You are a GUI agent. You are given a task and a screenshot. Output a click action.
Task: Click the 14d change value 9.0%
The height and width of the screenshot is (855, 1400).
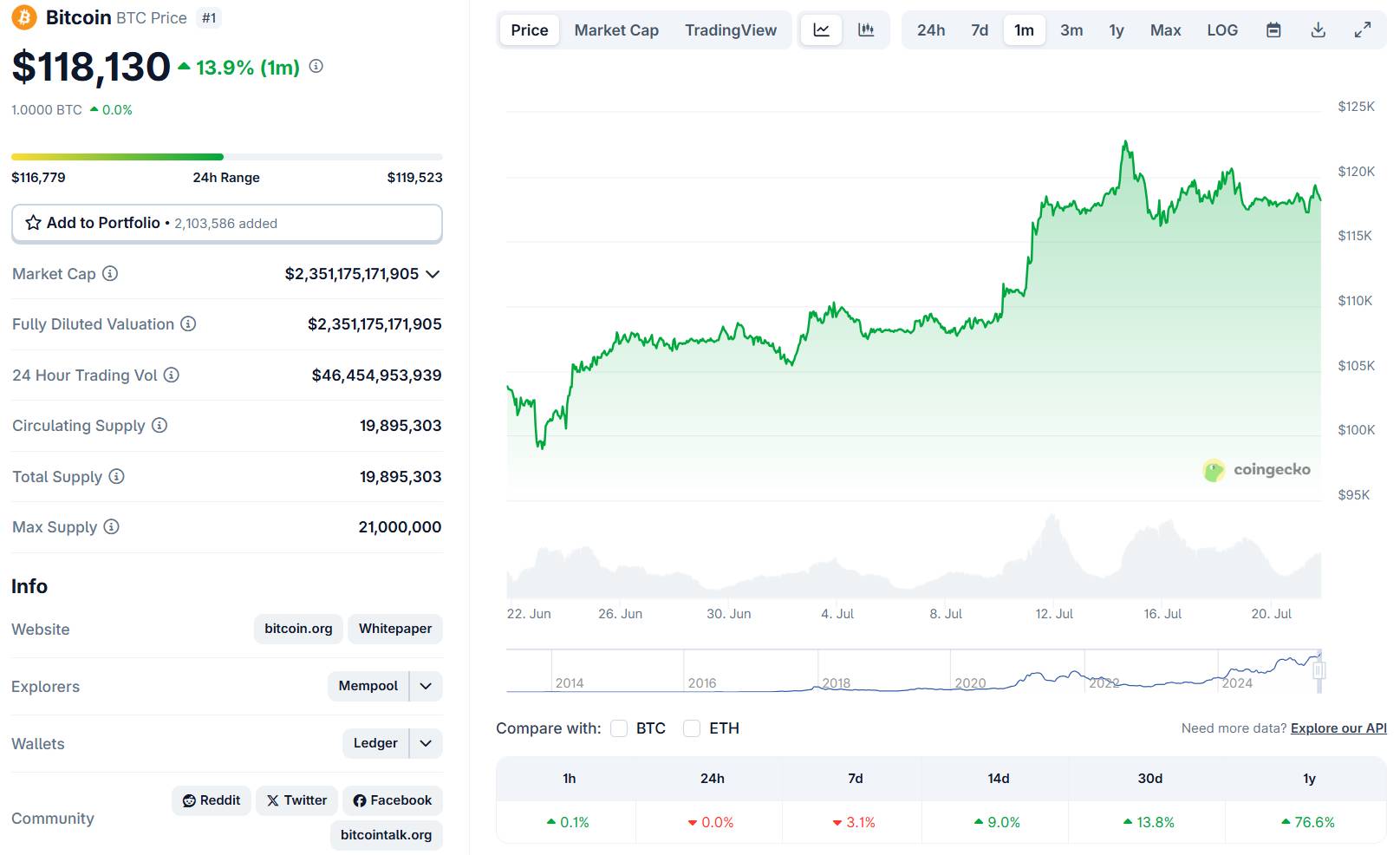tap(997, 822)
